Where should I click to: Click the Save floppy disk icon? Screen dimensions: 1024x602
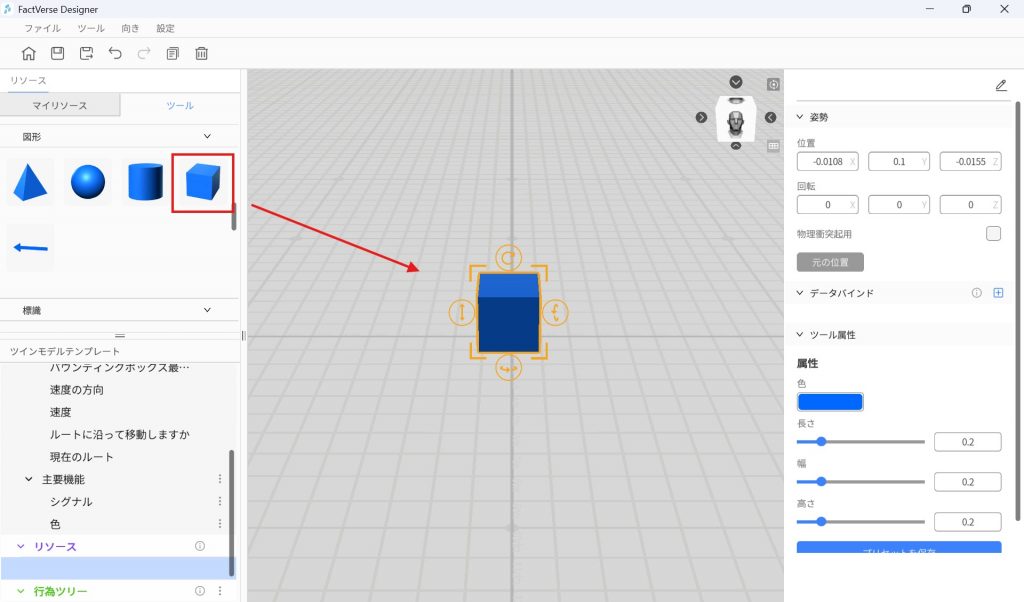[x=58, y=54]
